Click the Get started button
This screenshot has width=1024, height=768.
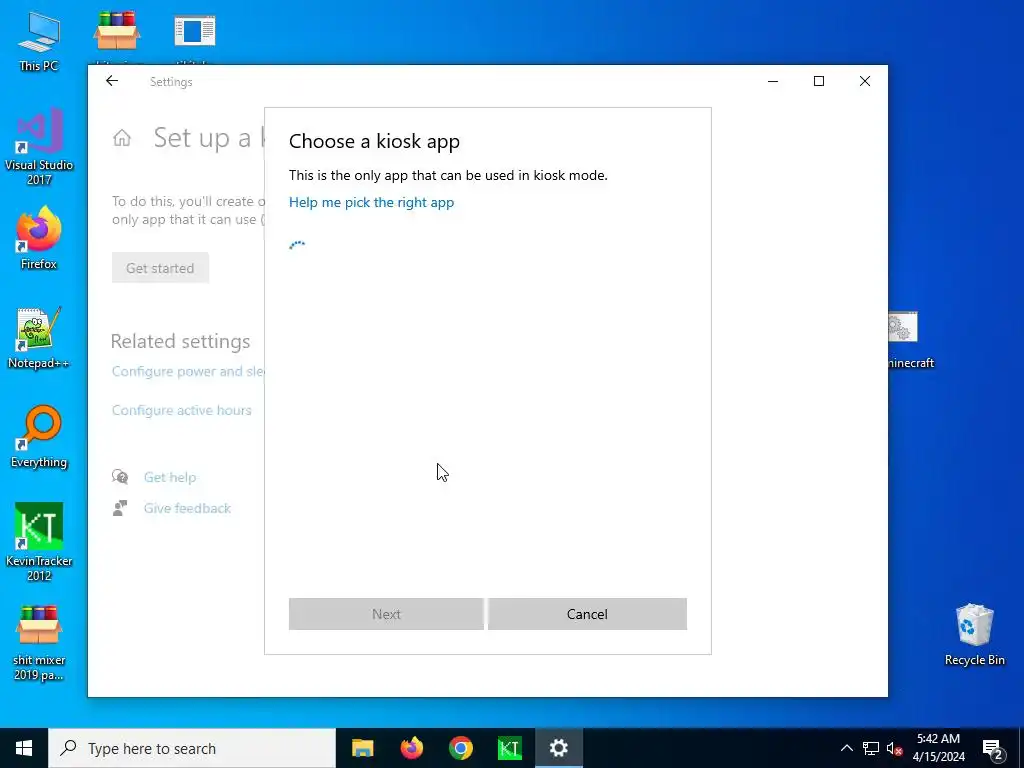(x=160, y=268)
